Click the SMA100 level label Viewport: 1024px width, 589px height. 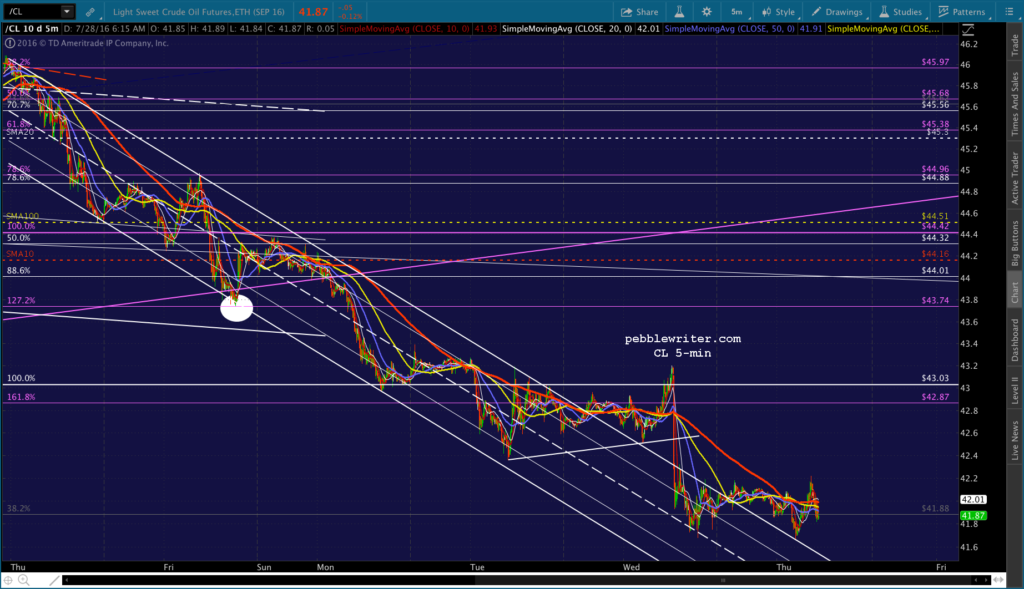[x=22, y=216]
